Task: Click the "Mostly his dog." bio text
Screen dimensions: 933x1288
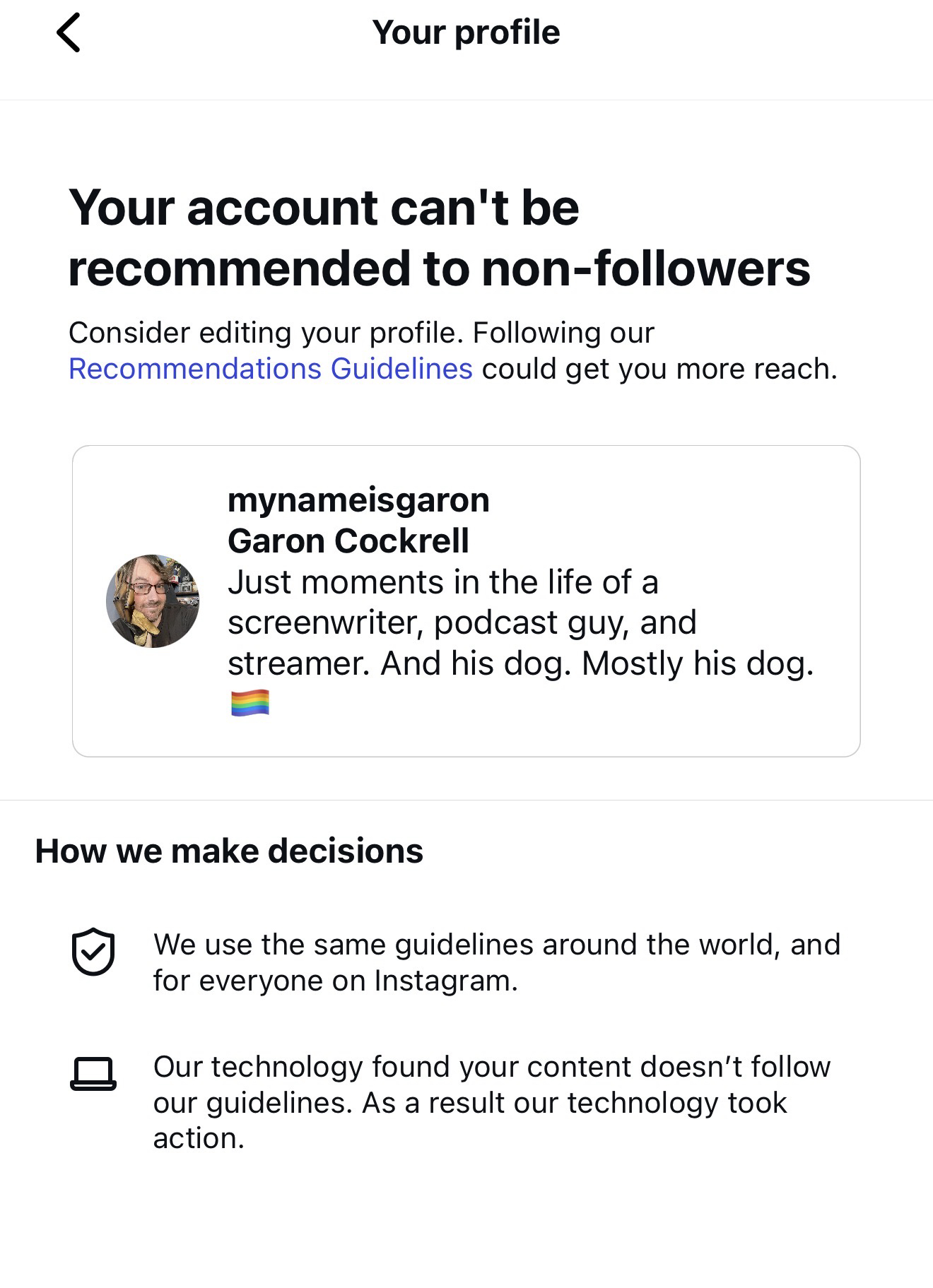Action: 697,663
